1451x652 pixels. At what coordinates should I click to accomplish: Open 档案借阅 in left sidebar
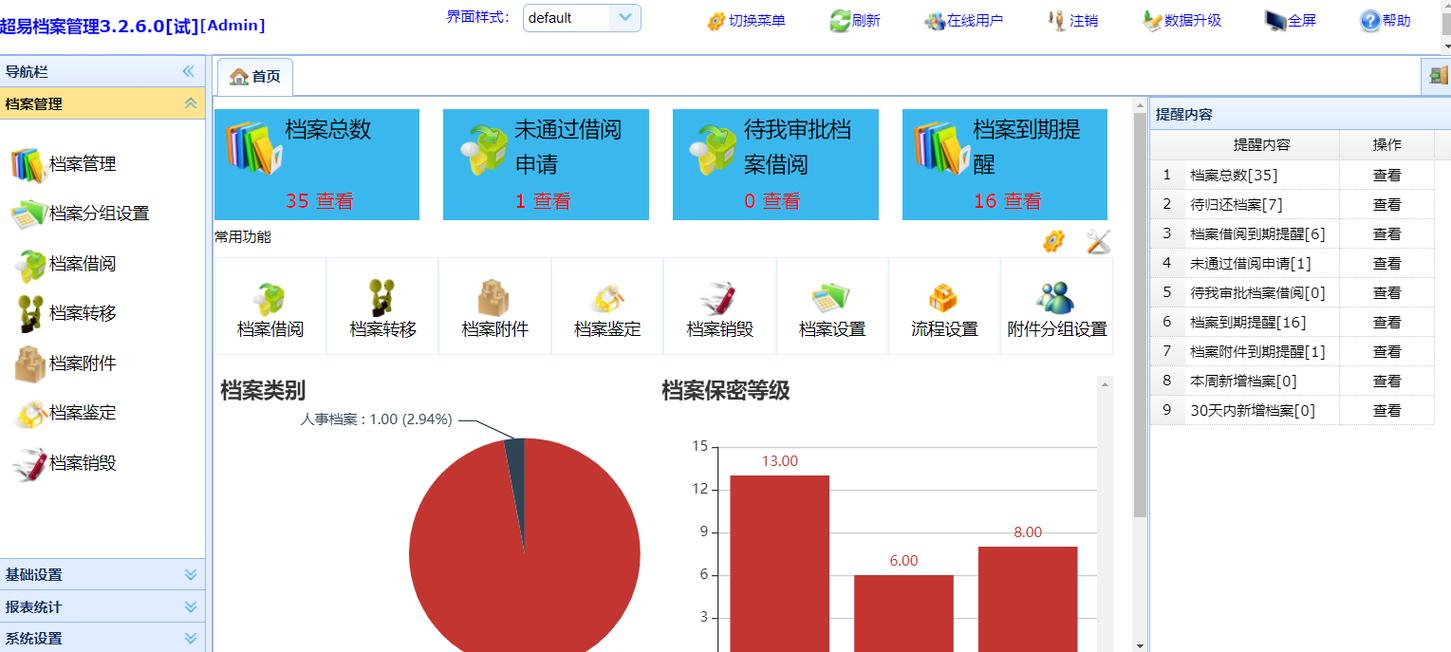point(65,264)
